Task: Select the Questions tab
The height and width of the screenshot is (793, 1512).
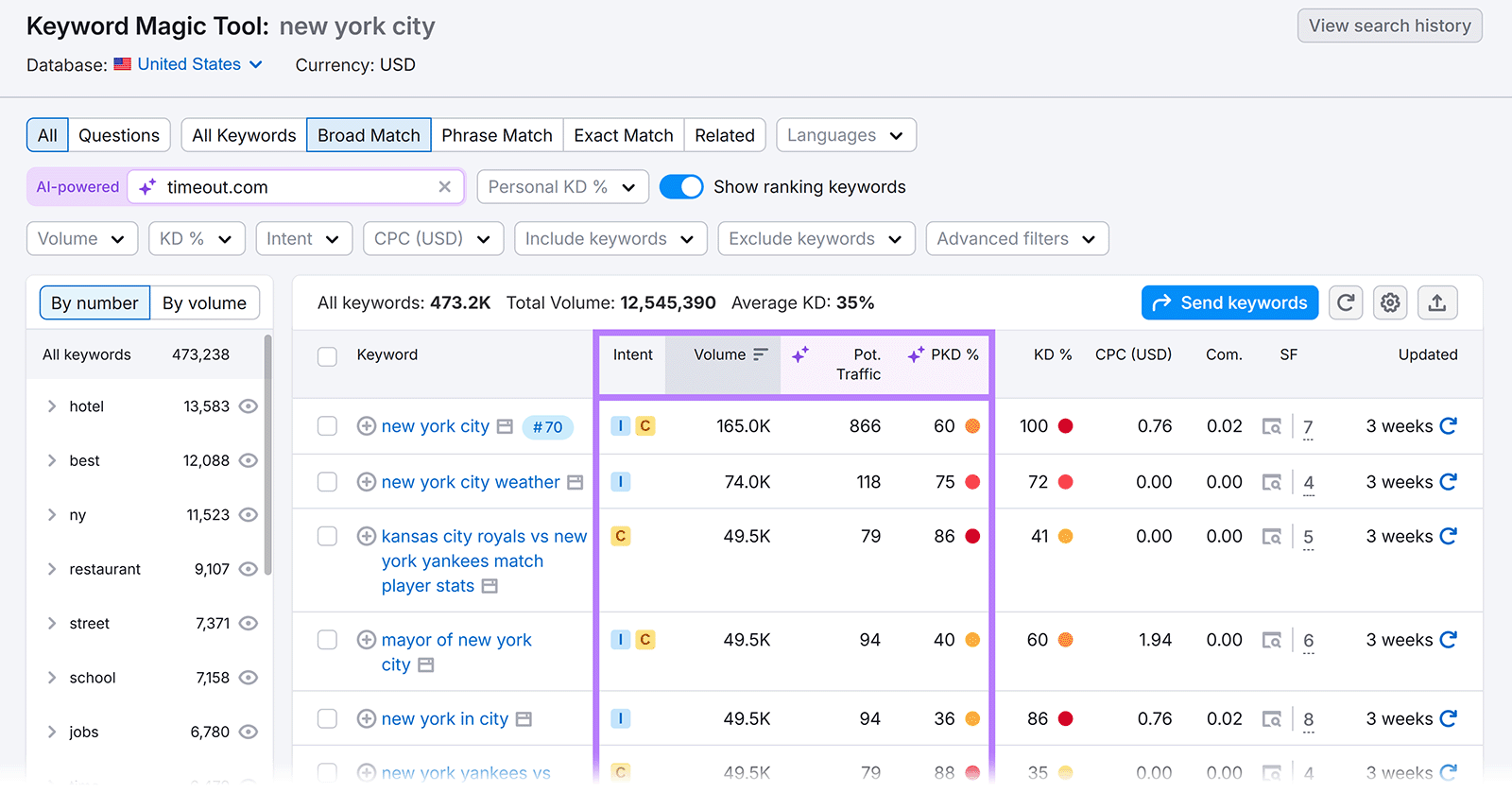Action: 119,135
